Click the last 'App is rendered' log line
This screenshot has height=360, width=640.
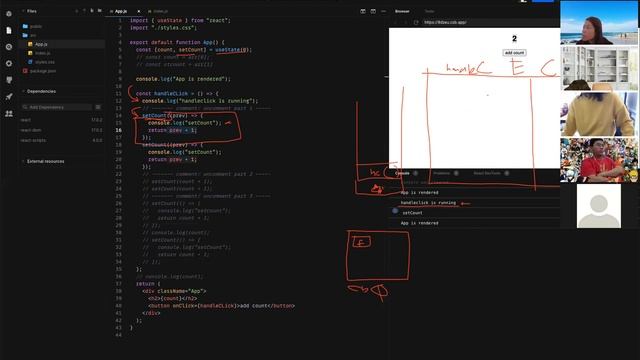tap(419, 223)
